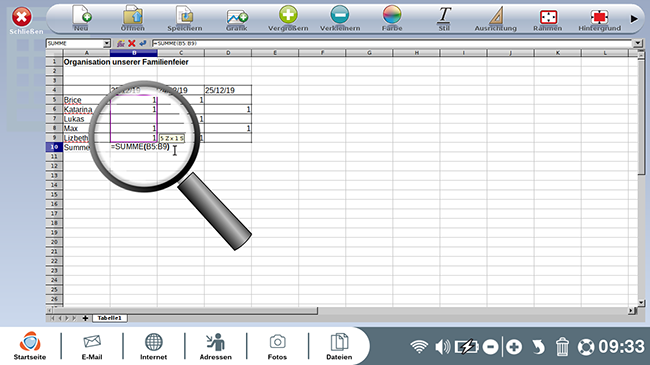Click into the formula input line
Viewport: 650px width, 365px height.
392,43
